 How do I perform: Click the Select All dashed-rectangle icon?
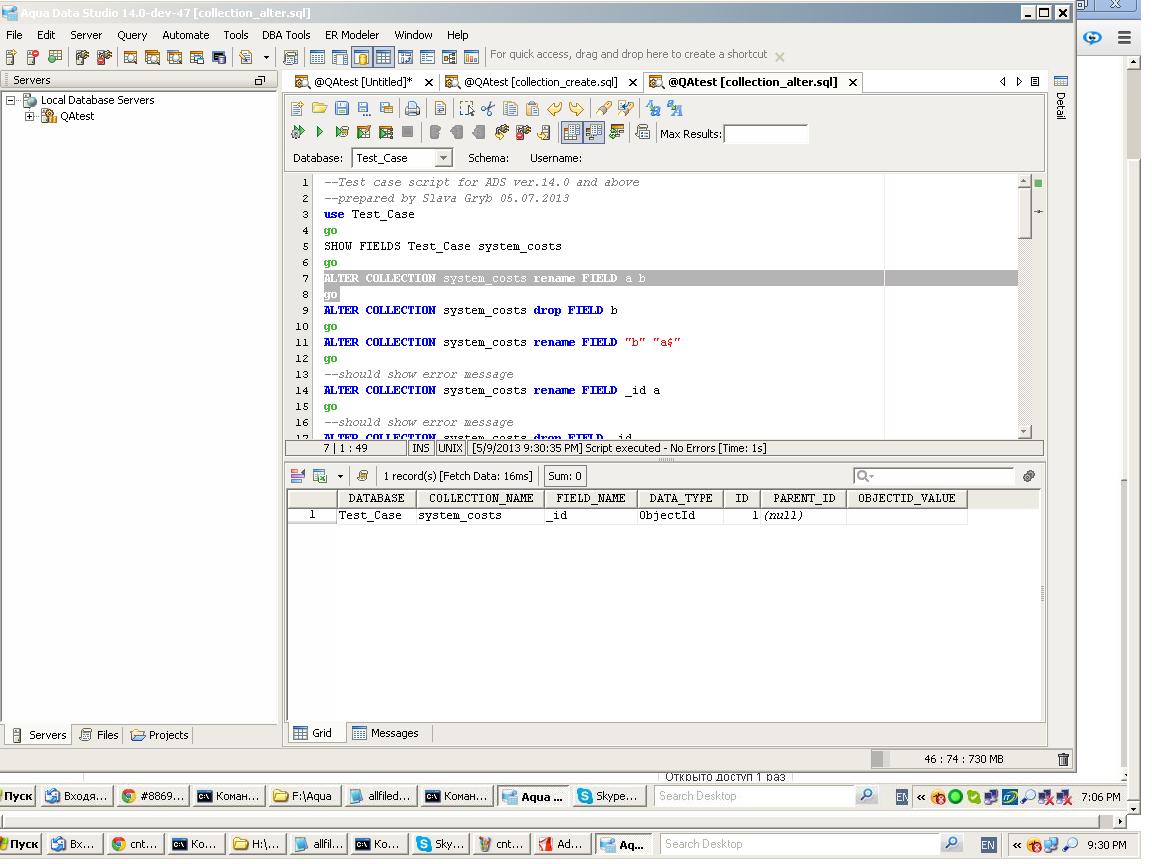467,109
